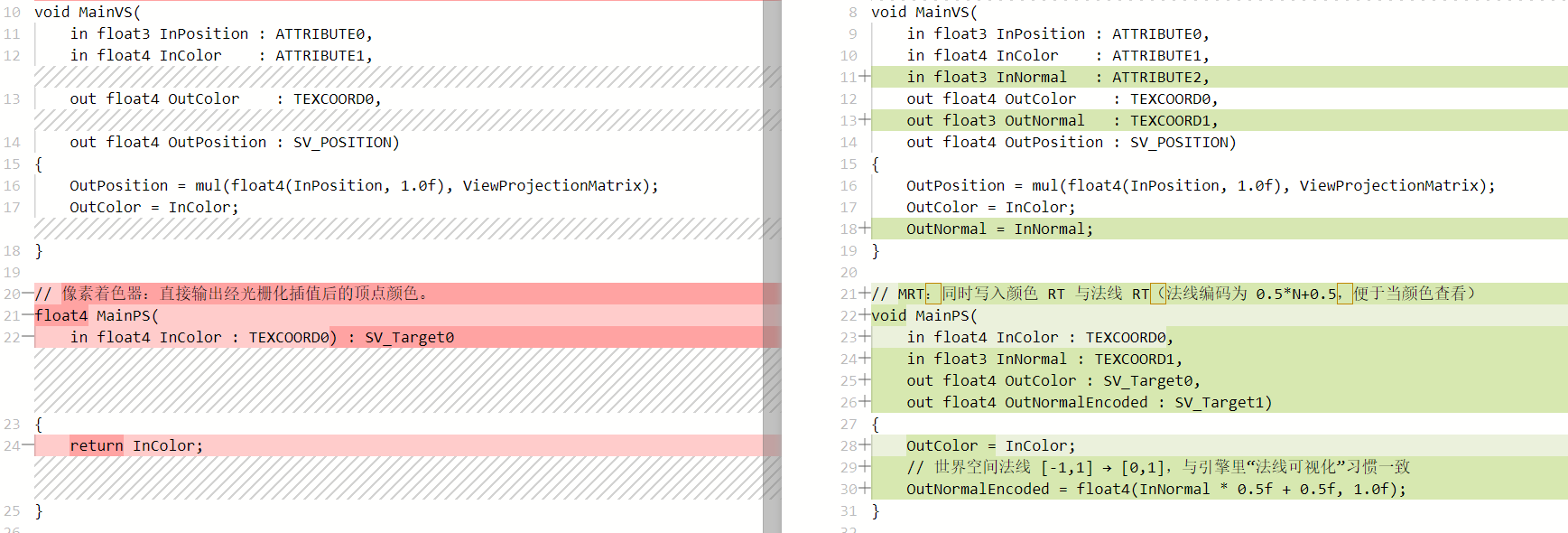The image size is (1568, 533).
Task: Click the 'return' keyword in the left pane
Action: click(x=97, y=445)
